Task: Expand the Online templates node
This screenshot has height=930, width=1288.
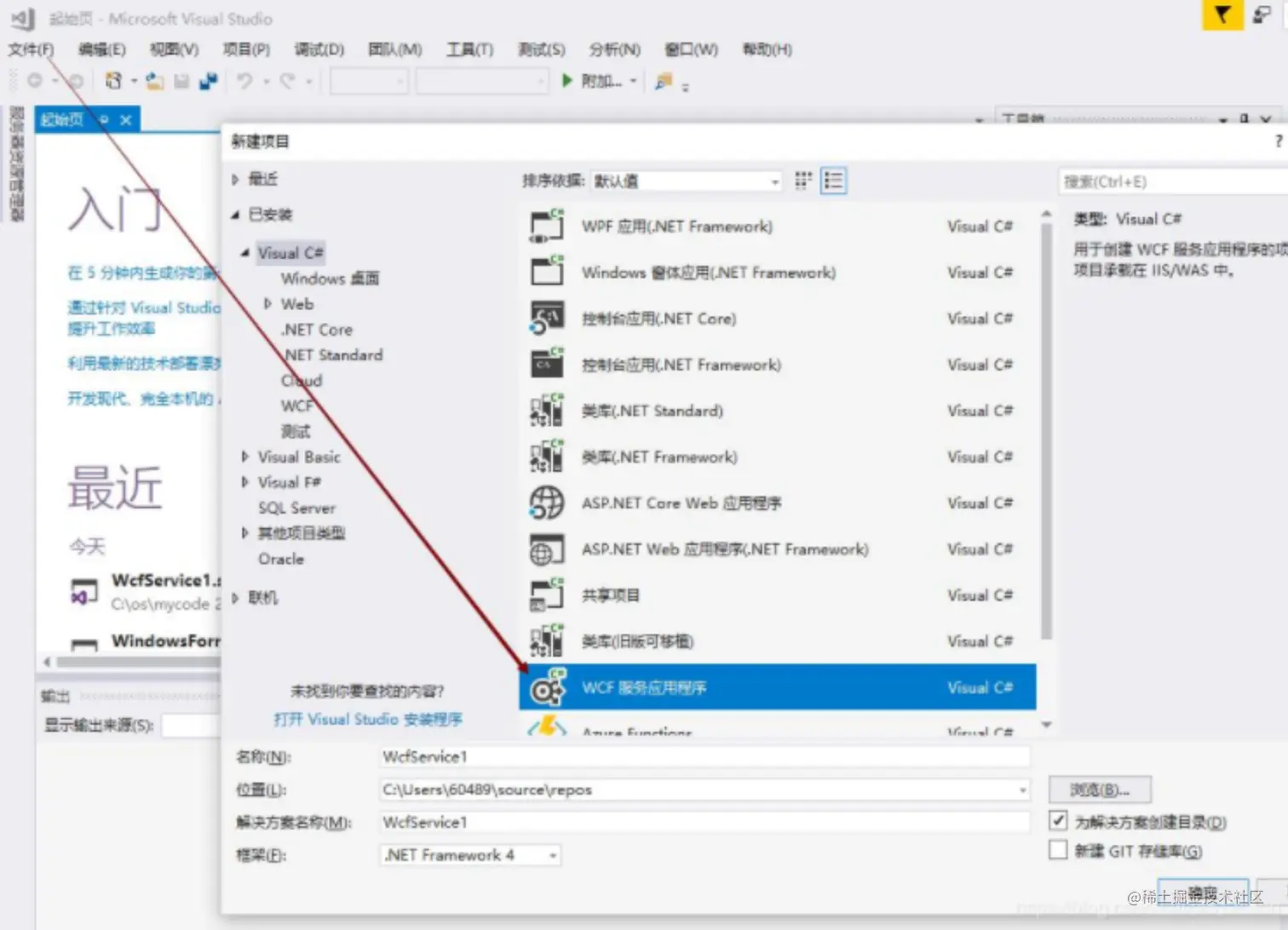Action: [236, 598]
